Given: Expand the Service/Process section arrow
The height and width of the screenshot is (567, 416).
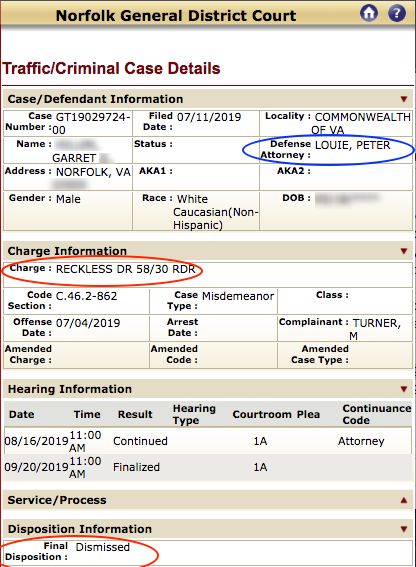Looking at the screenshot, I should [x=404, y=500].
